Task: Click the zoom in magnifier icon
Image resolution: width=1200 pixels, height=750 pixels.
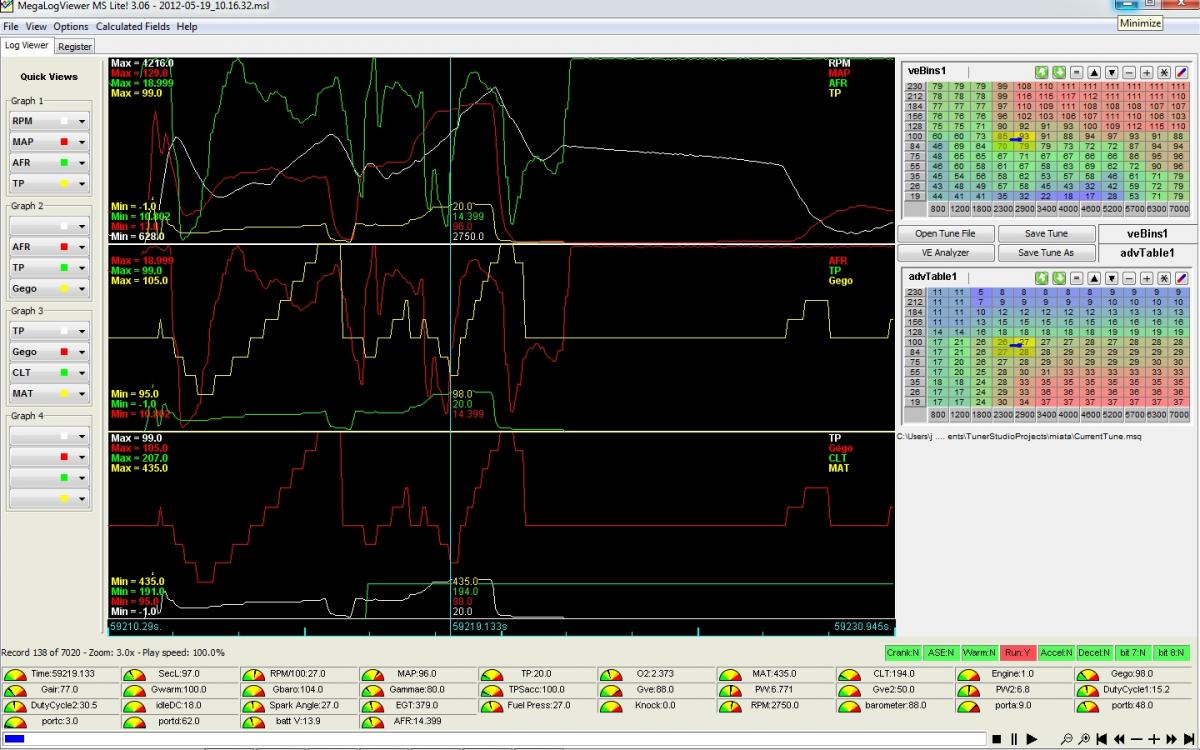Action: 1084,739
